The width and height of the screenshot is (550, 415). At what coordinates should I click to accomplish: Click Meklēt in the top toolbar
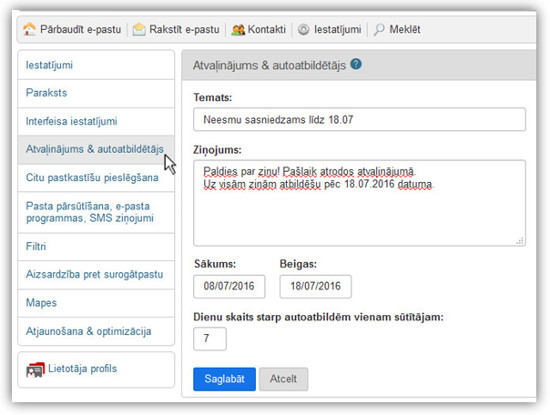[x=405, y=29]
